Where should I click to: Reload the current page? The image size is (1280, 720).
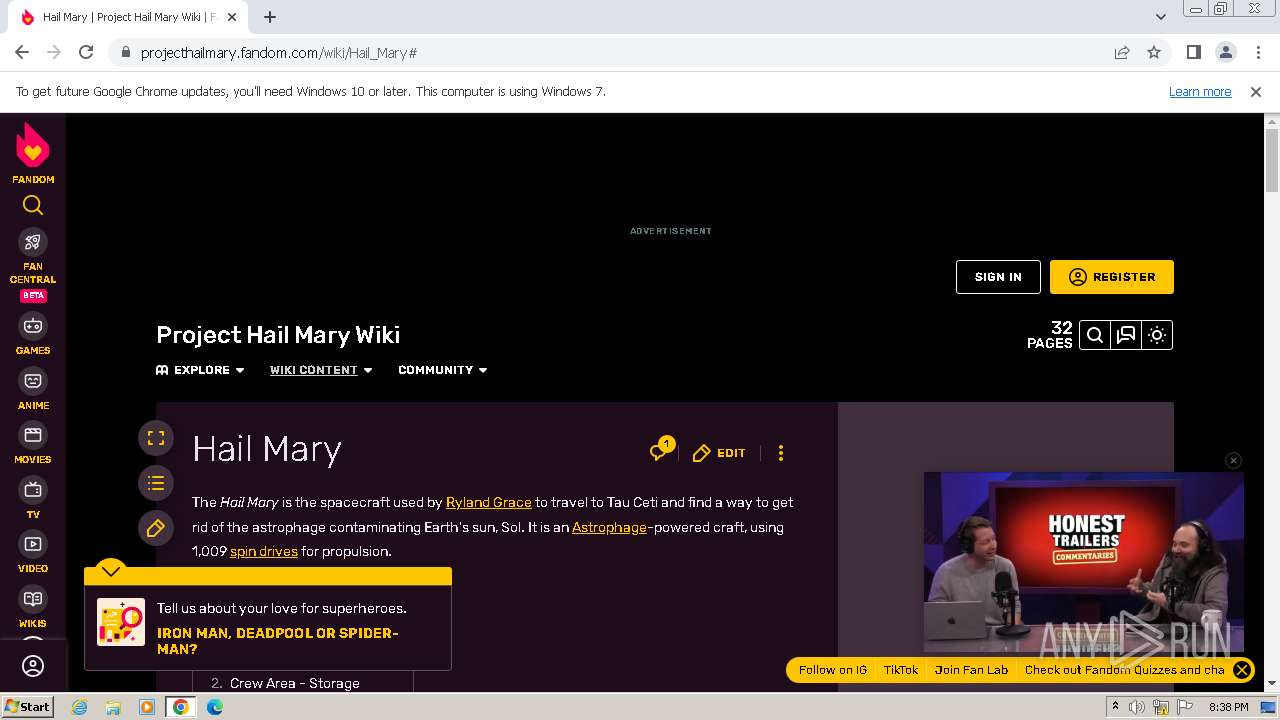pyautogui.click(x=86, y=52)
